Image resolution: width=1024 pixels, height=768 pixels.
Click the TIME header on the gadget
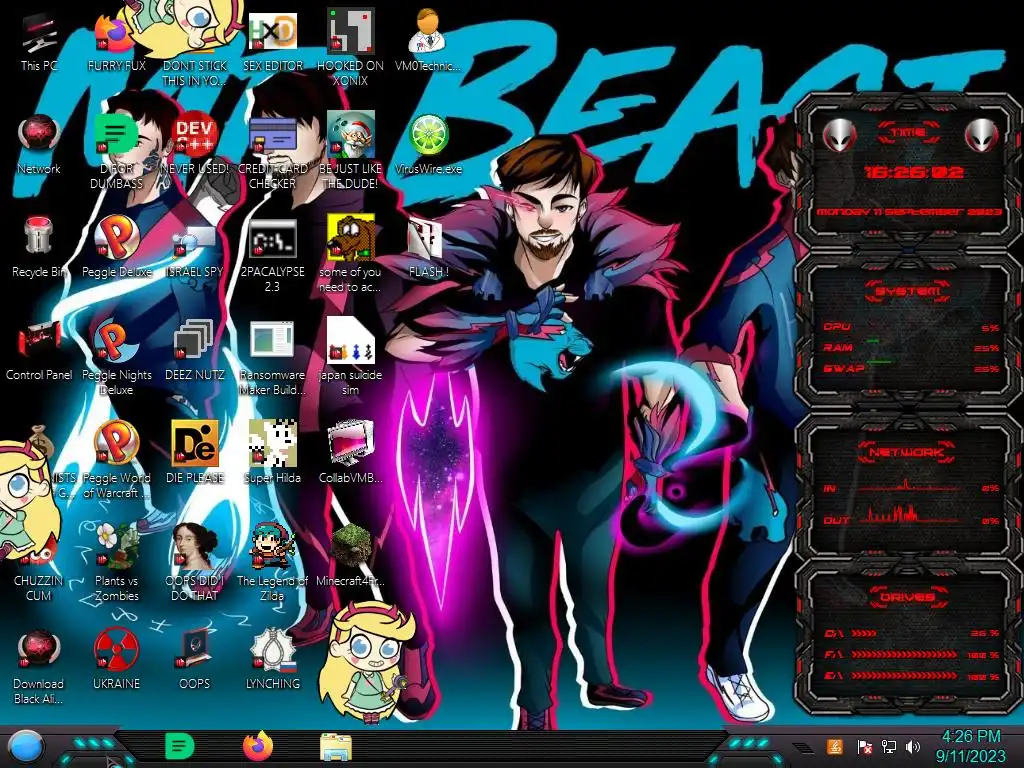click(908, 133)
